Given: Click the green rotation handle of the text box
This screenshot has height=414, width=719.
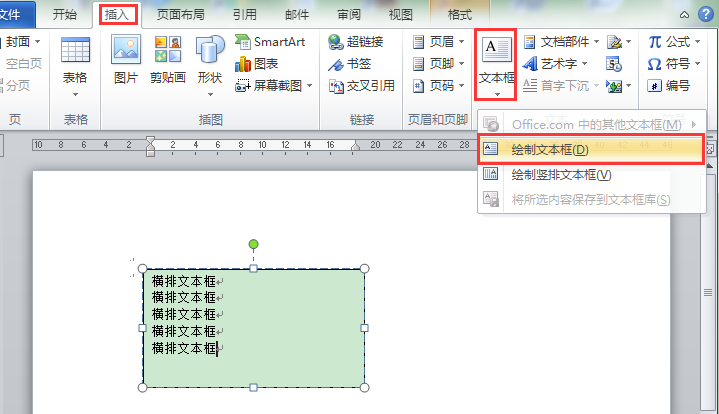Looking at the screenshot, I should point(254,244).
